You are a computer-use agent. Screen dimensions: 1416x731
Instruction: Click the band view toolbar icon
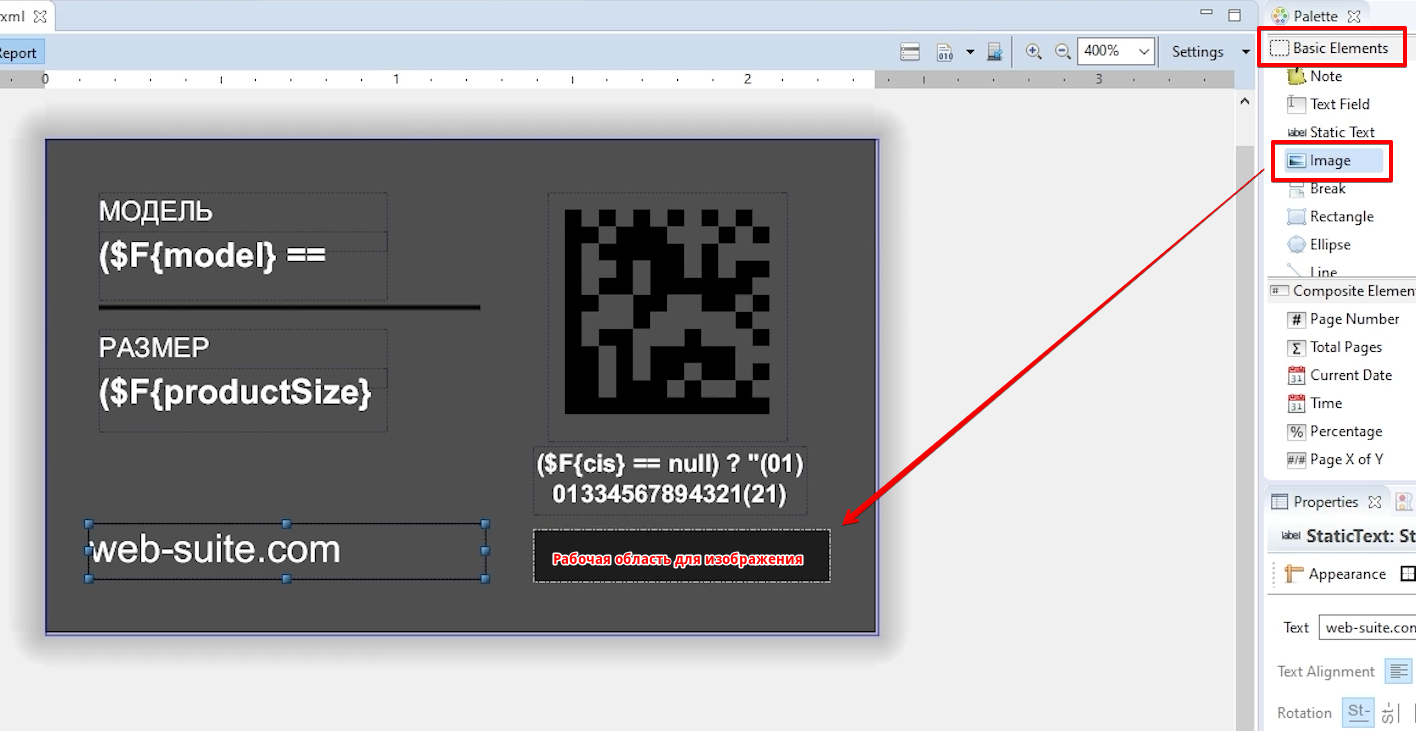click(910, 51)
